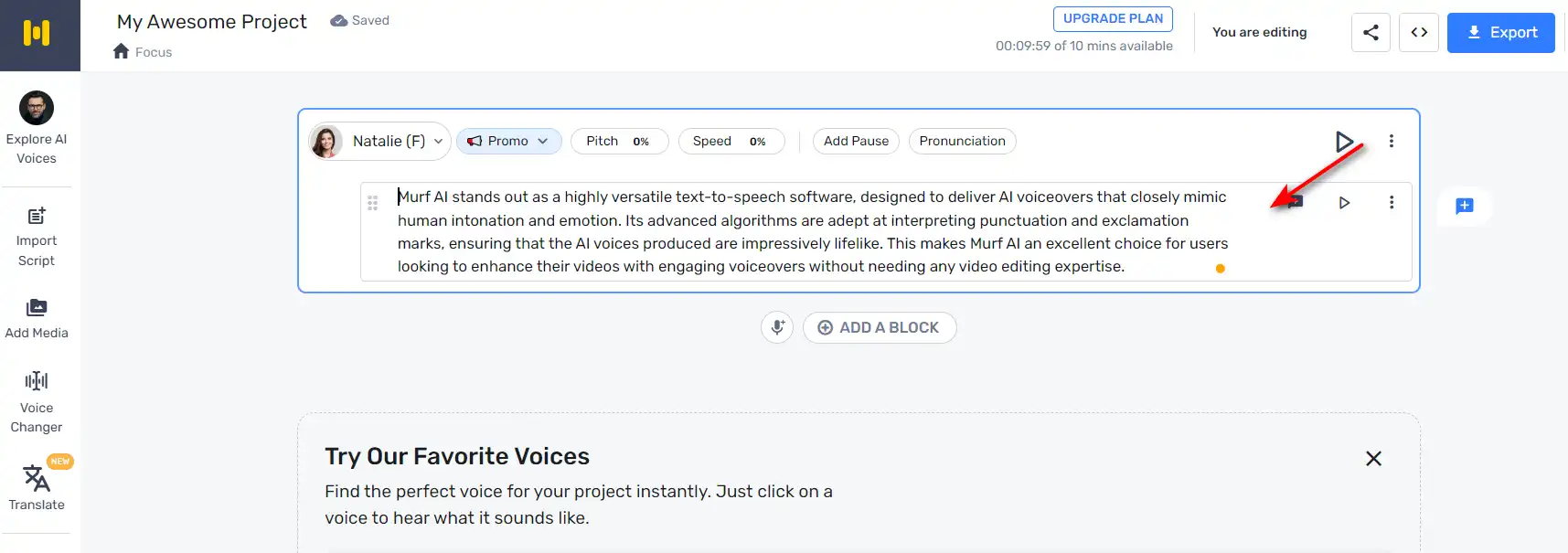Open Promo style dropdown
The height and width of the screenshot is (553, 1568).
click(508, 141)
